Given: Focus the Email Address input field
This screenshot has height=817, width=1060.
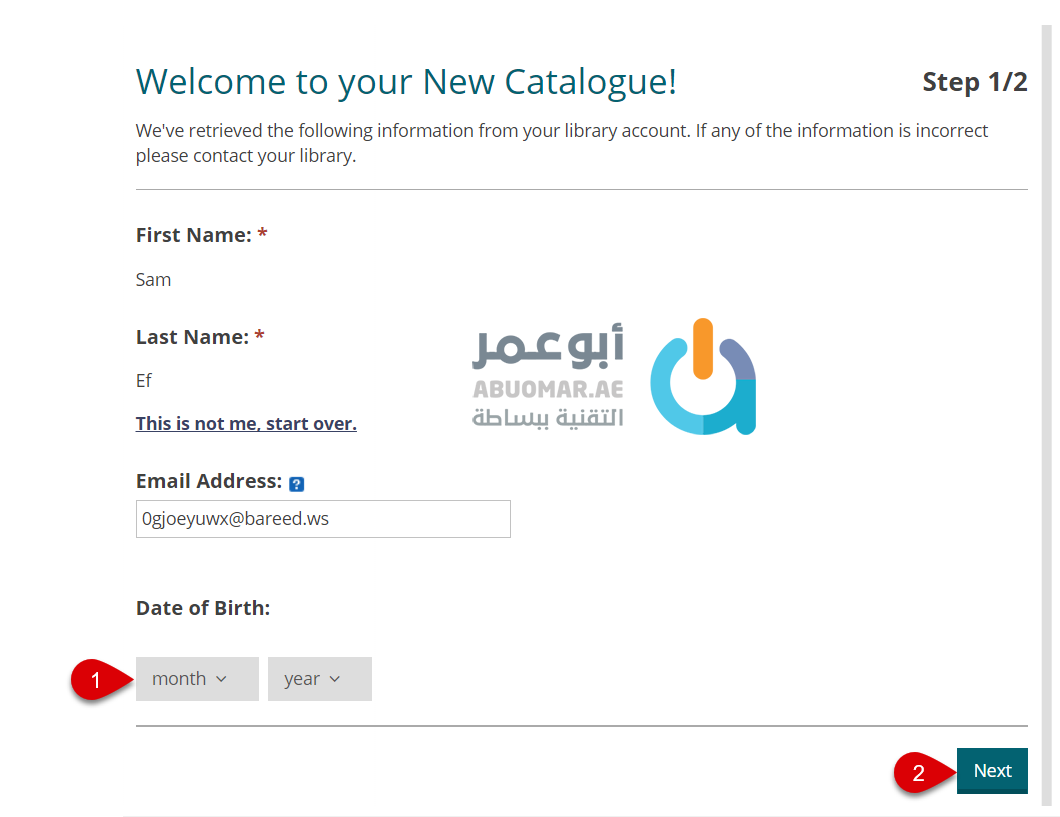Looking at the screenshot, I should coord(323,519).
